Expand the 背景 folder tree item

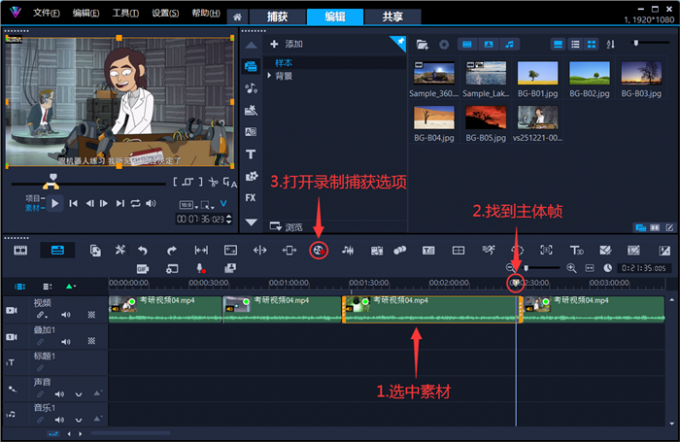tap(269, 76)
